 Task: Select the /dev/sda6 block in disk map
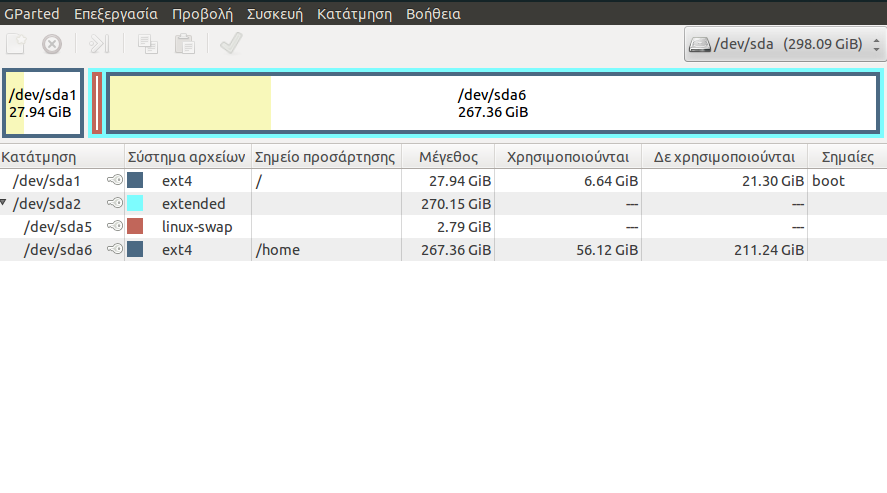coord(492,102)
